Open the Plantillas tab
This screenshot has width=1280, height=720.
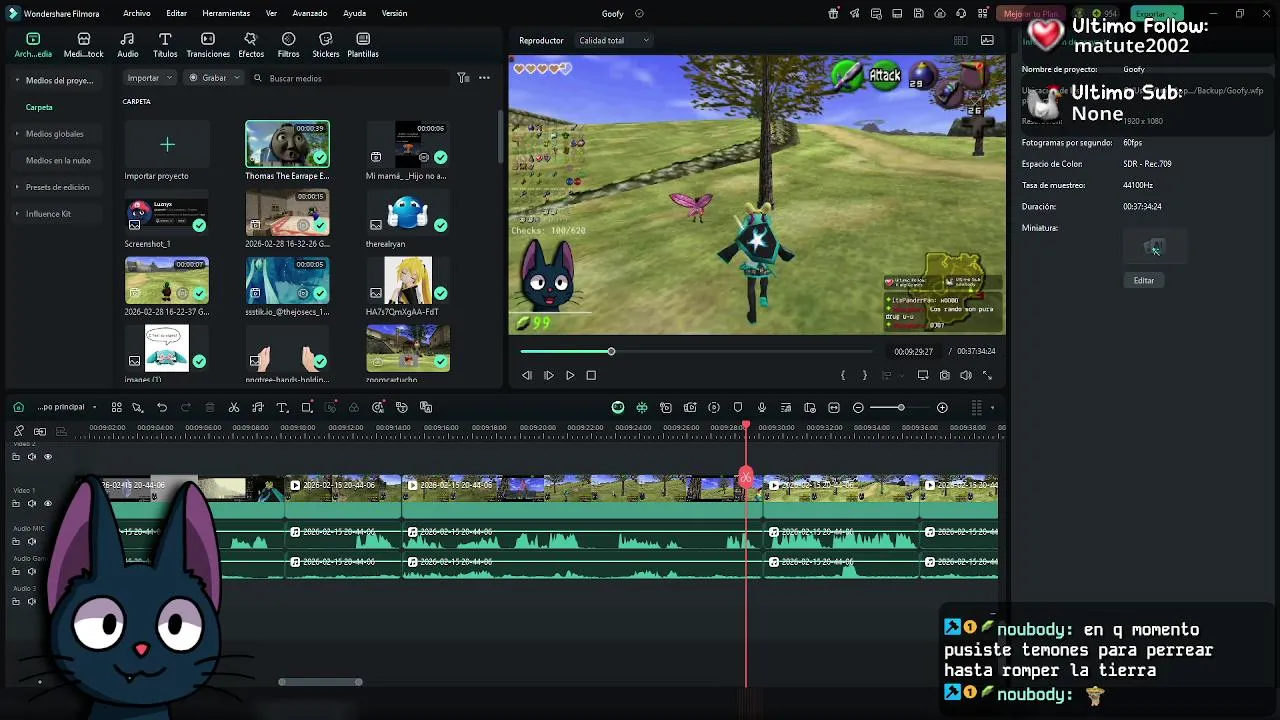(363, 45)
